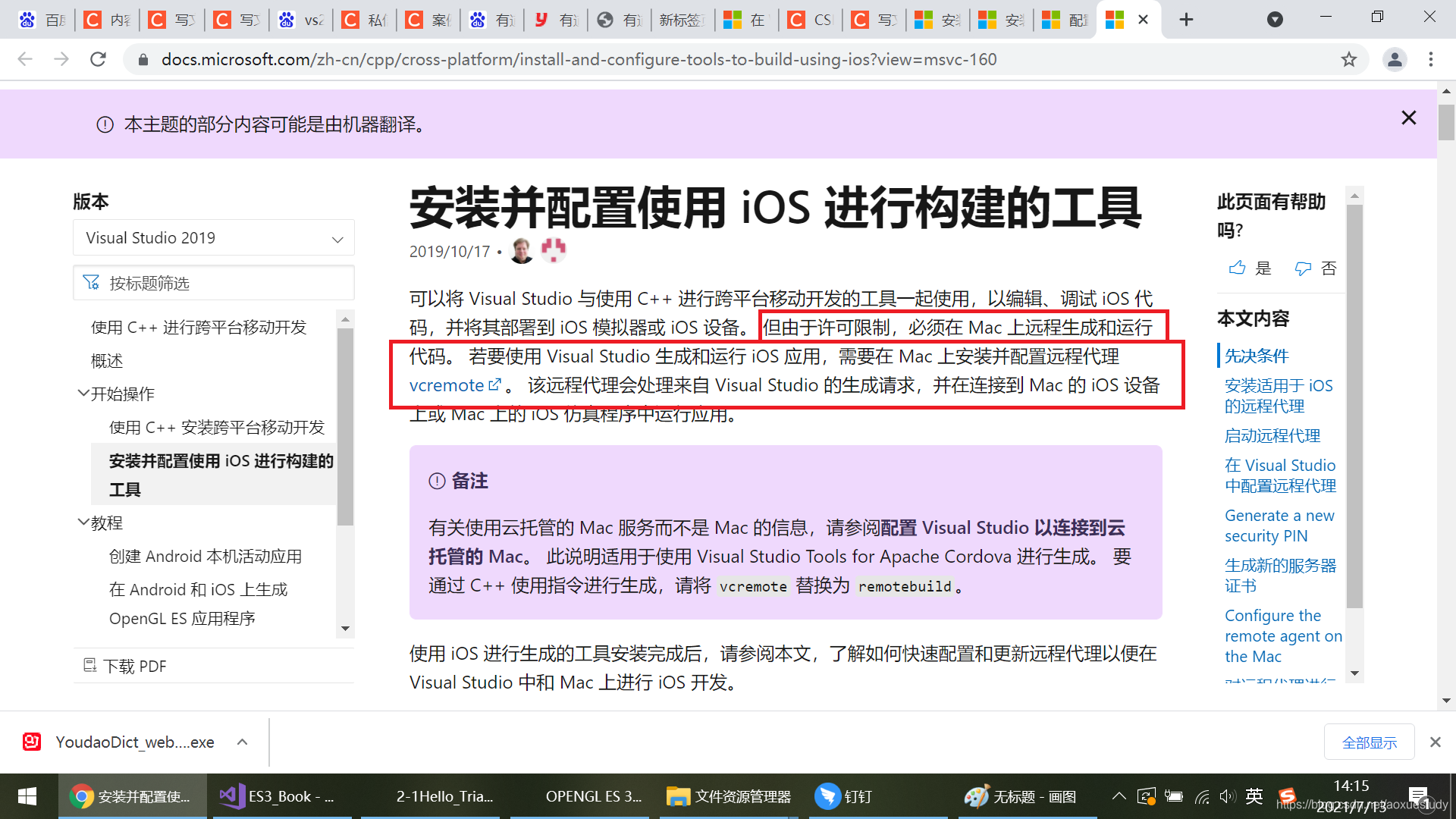Open the Visual Studio 2019 version dropdown
Image resolution: width=1456 pixels, height=819 pixels.
pos(214,238)
